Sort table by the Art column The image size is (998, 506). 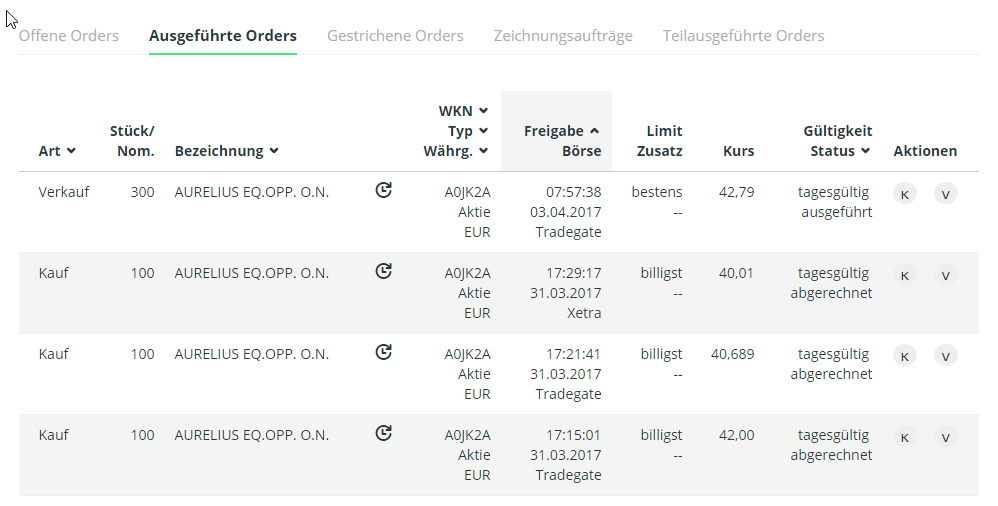57,151
